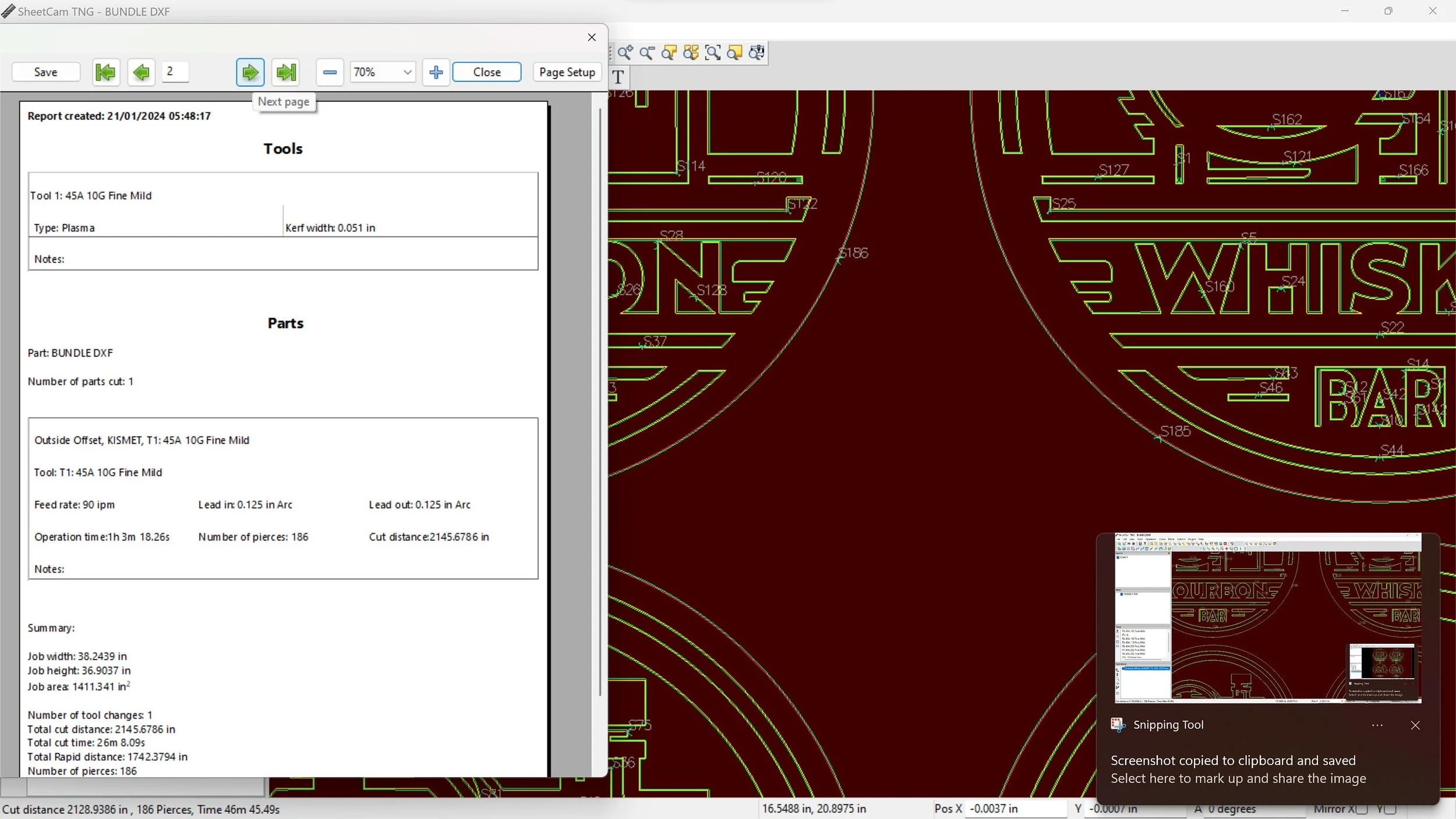Open Page Setup dialog

tap(567, 72)
